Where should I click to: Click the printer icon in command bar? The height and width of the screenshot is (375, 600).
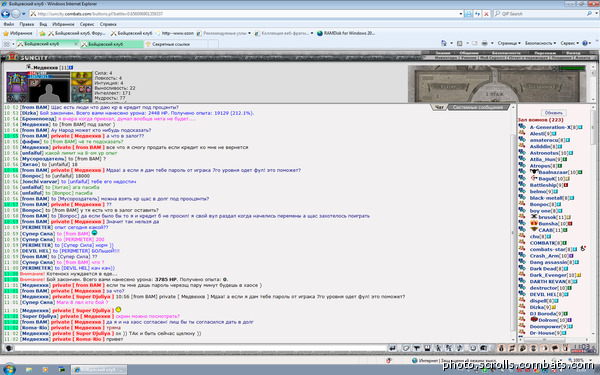[484, 43]
